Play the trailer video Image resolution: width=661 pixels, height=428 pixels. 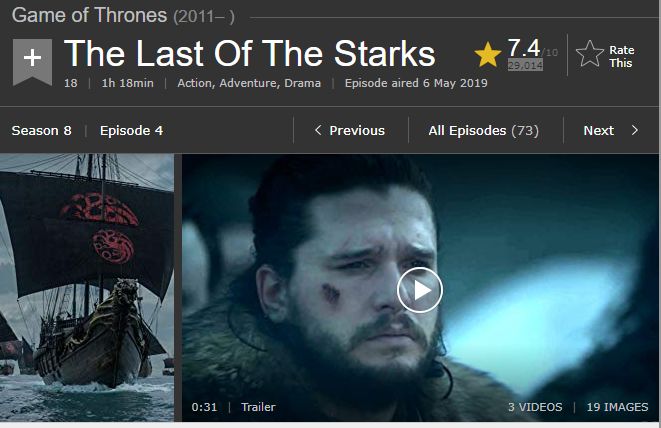[419, 290]
